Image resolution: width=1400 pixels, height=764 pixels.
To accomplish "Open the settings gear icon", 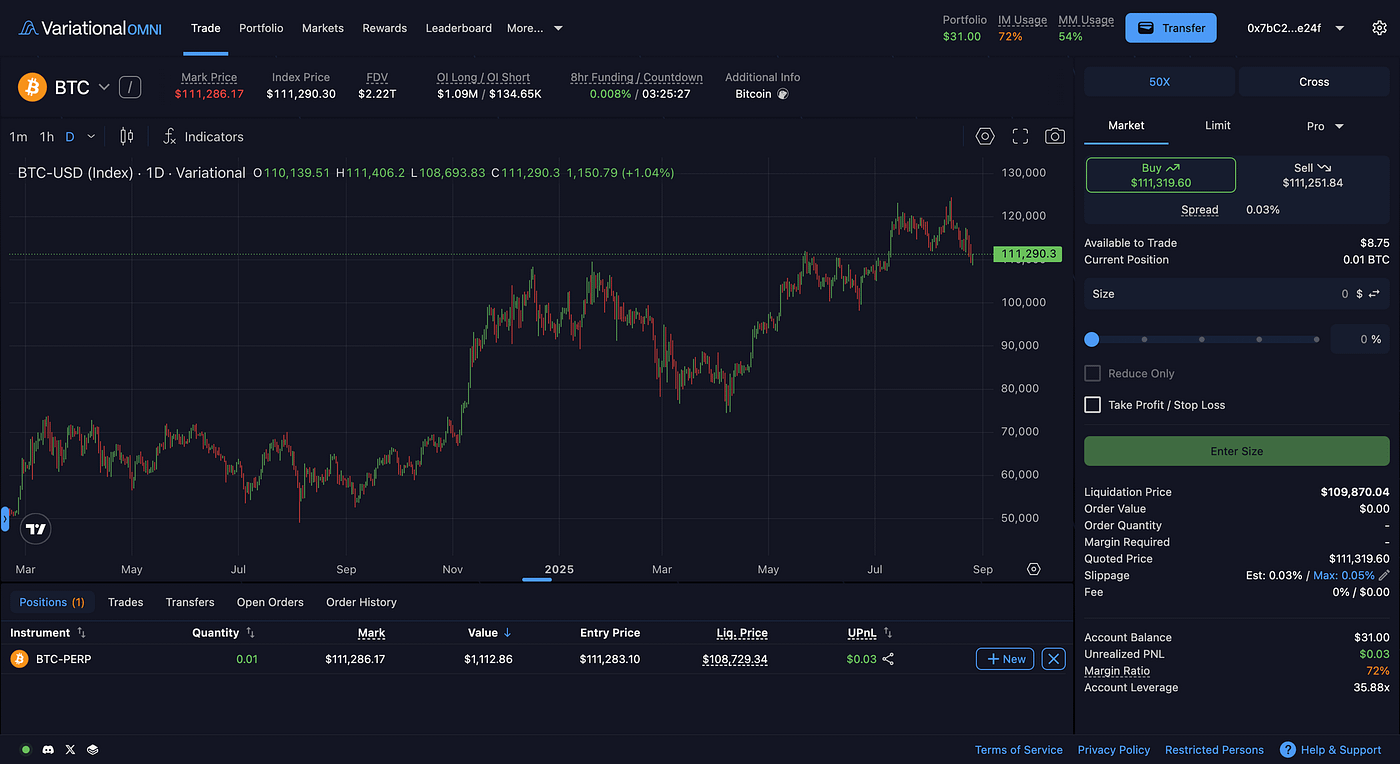I will (1379, 28).
